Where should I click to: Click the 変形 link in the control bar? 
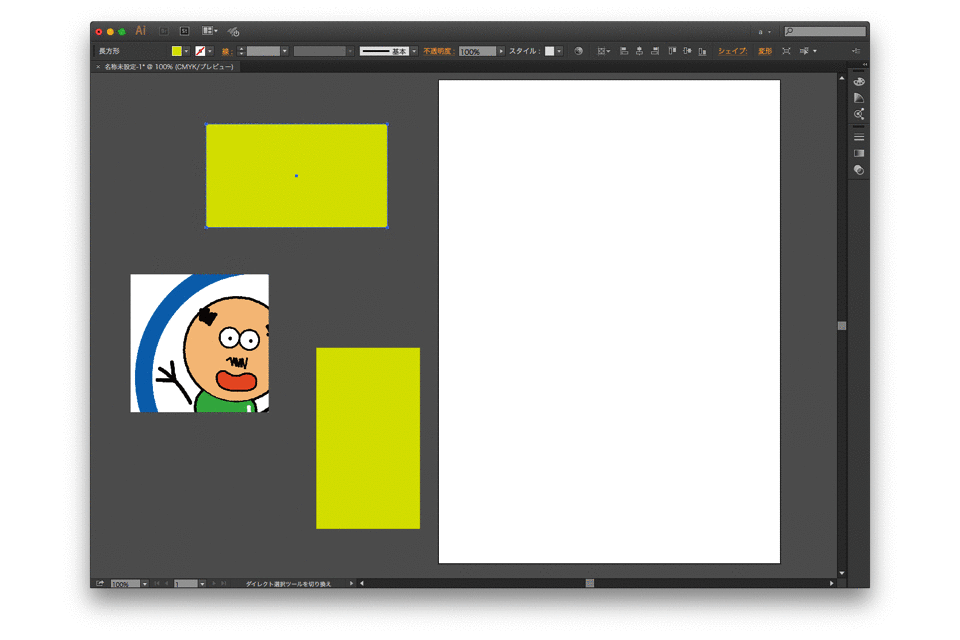click(x=763, y=51)
